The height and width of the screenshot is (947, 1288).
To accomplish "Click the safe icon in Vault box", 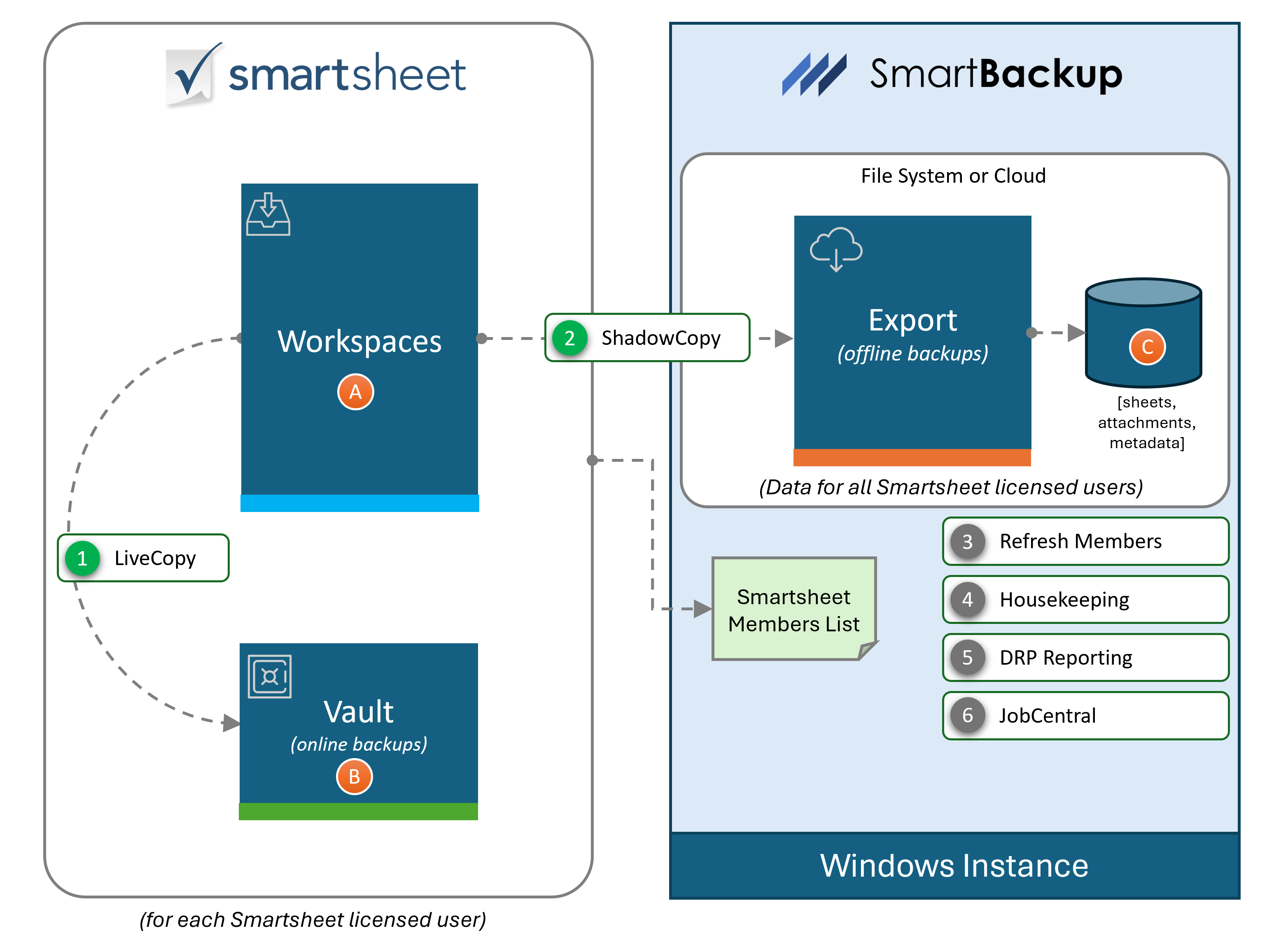I will click(270, 677).
